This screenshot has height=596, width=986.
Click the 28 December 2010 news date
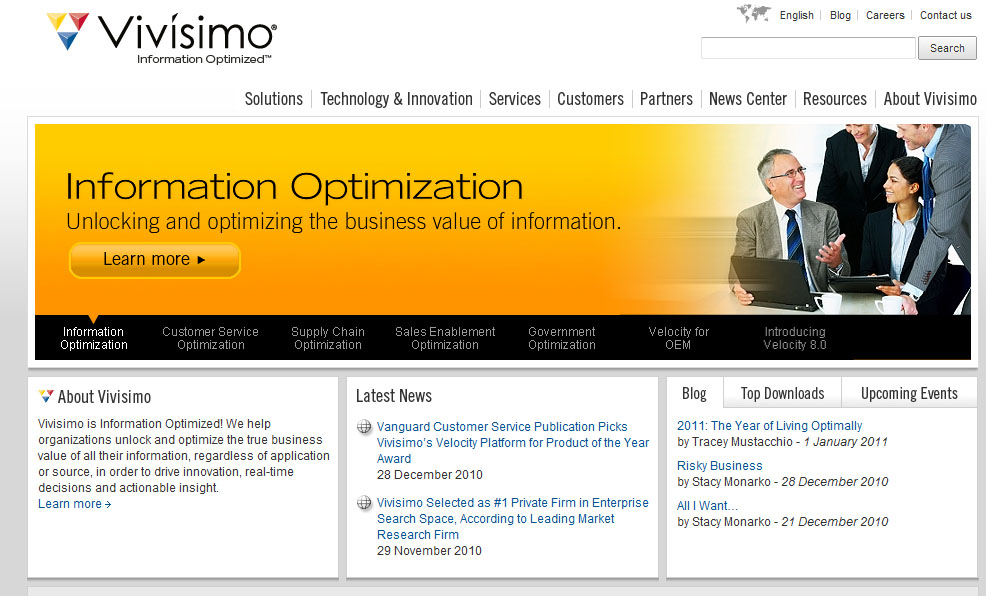click(x=430, y=475)
